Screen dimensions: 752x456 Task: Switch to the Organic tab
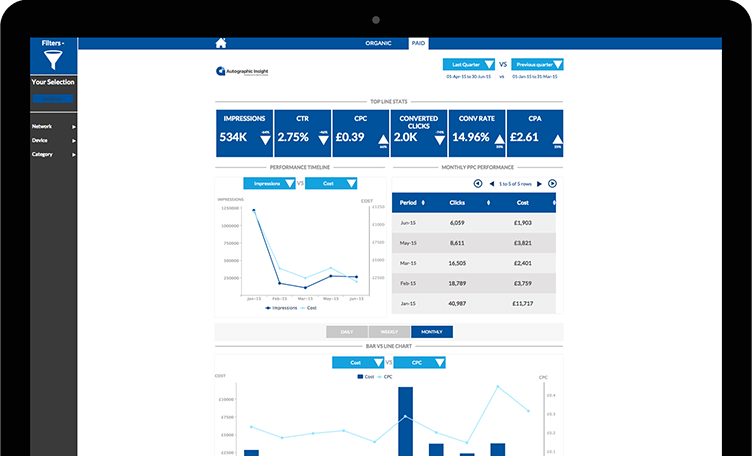pyautogui.click(x=381, y=44)
